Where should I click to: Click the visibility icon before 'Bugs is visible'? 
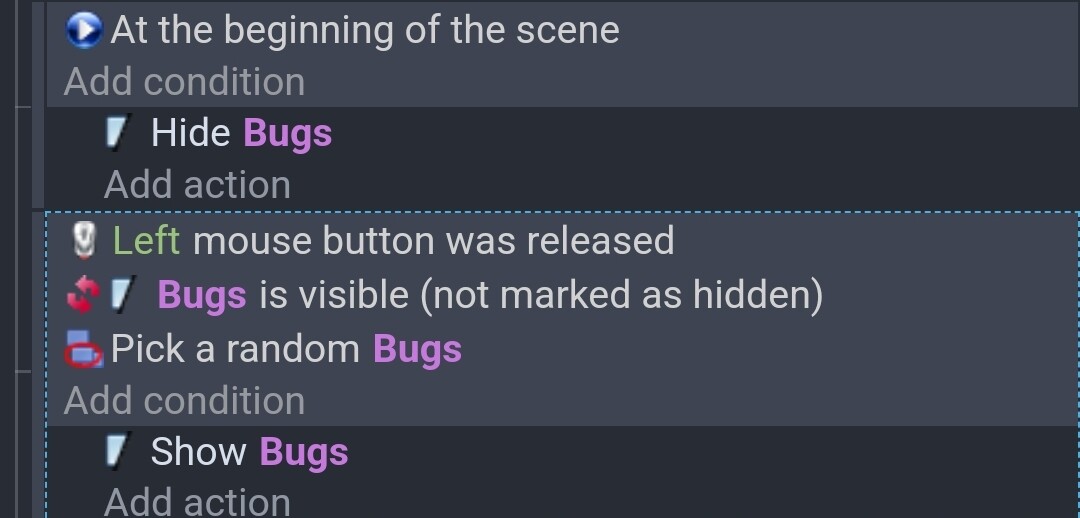pos(123,295)
